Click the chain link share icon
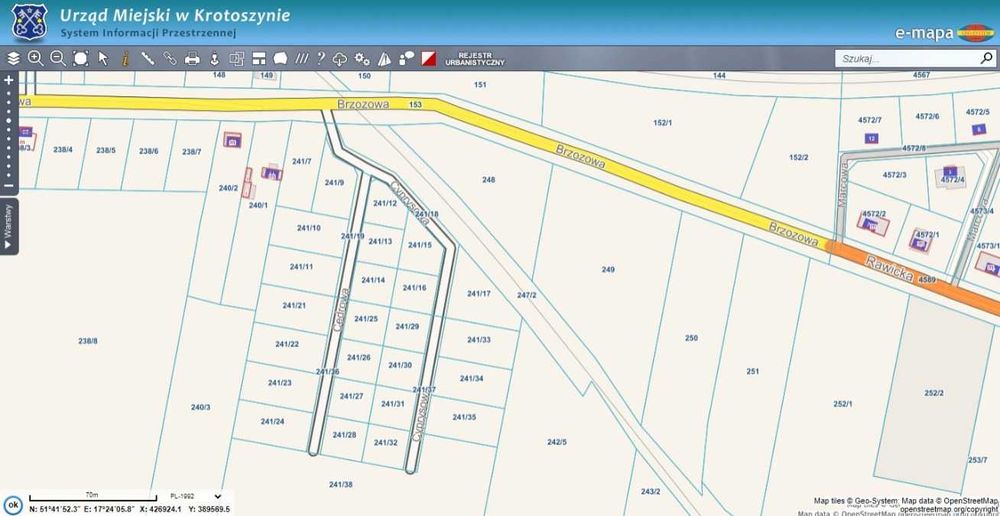Image resolution: width=1000 pixels, height=516 pixels. pyautogui.click(x=170, y=59)
